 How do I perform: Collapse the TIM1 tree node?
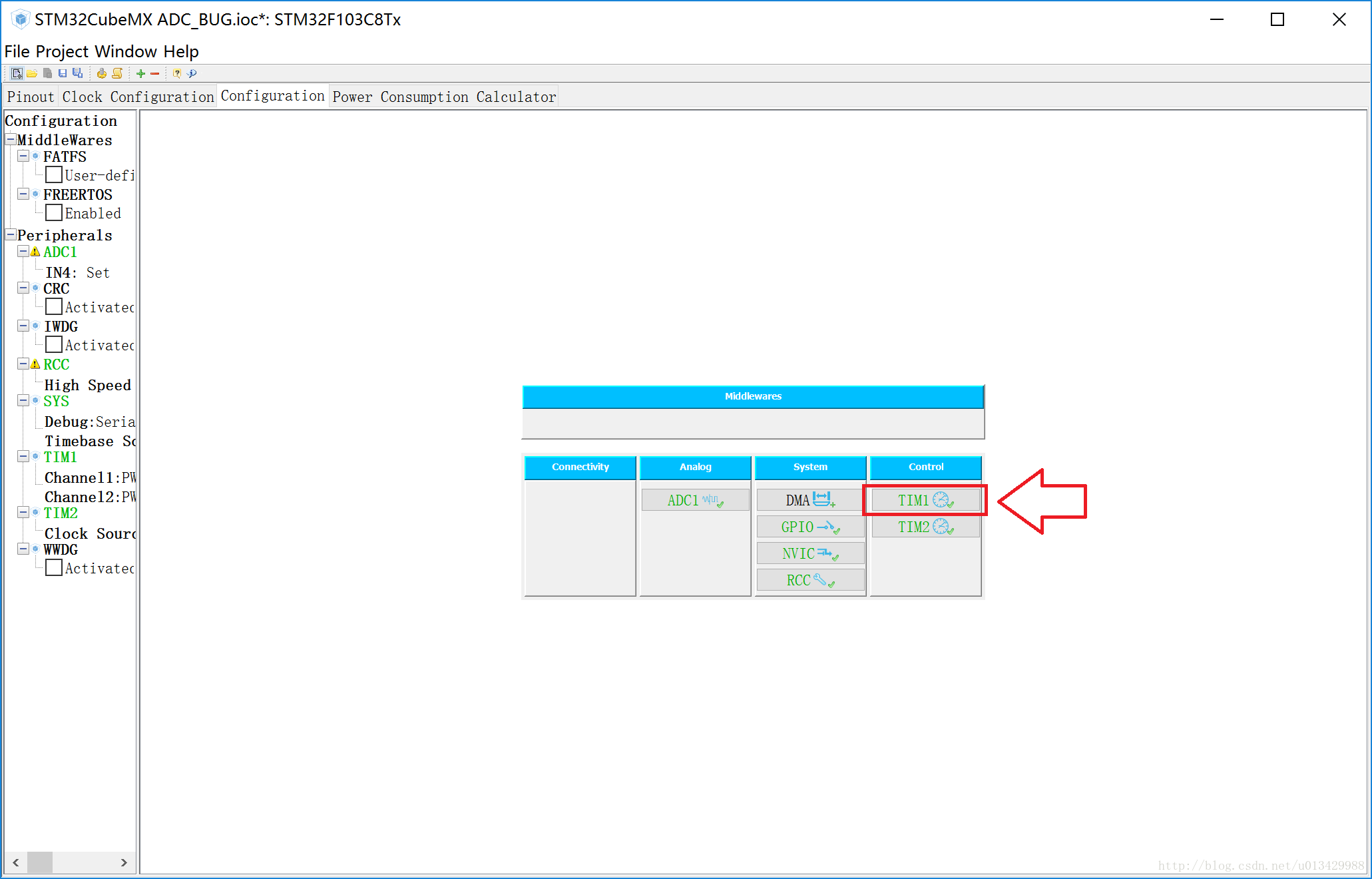pyautogui.click(x=23, y=456)
